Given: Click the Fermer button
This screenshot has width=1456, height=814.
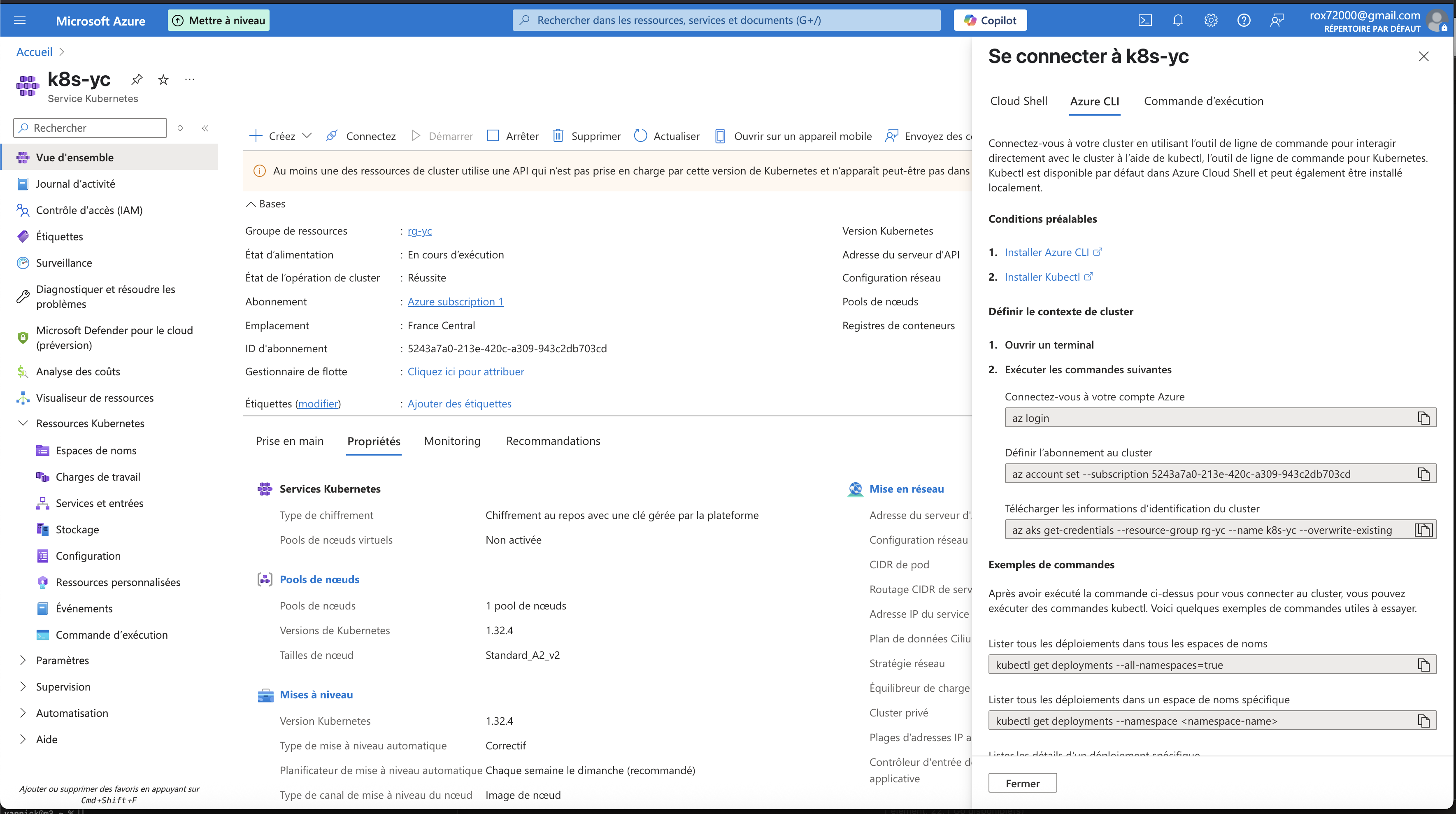Looking at the screenshot, I should click(x=1022, y=783).
